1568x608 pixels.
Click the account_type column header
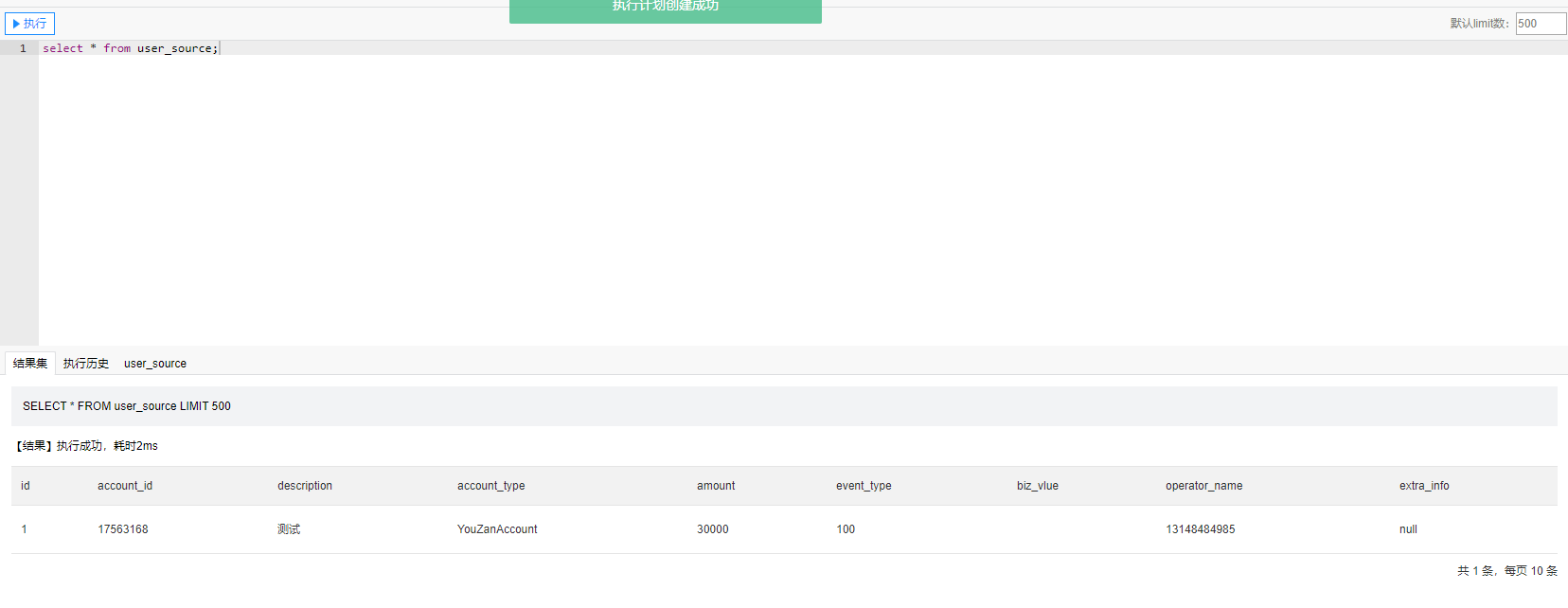point(490,486)
